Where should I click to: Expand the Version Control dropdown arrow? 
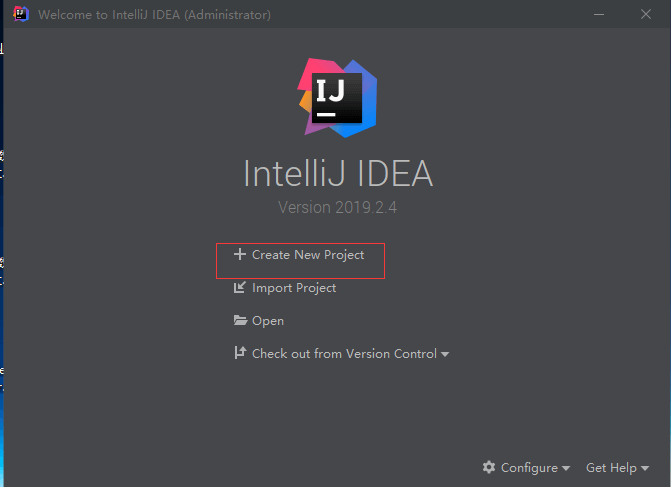pos(445,354)
